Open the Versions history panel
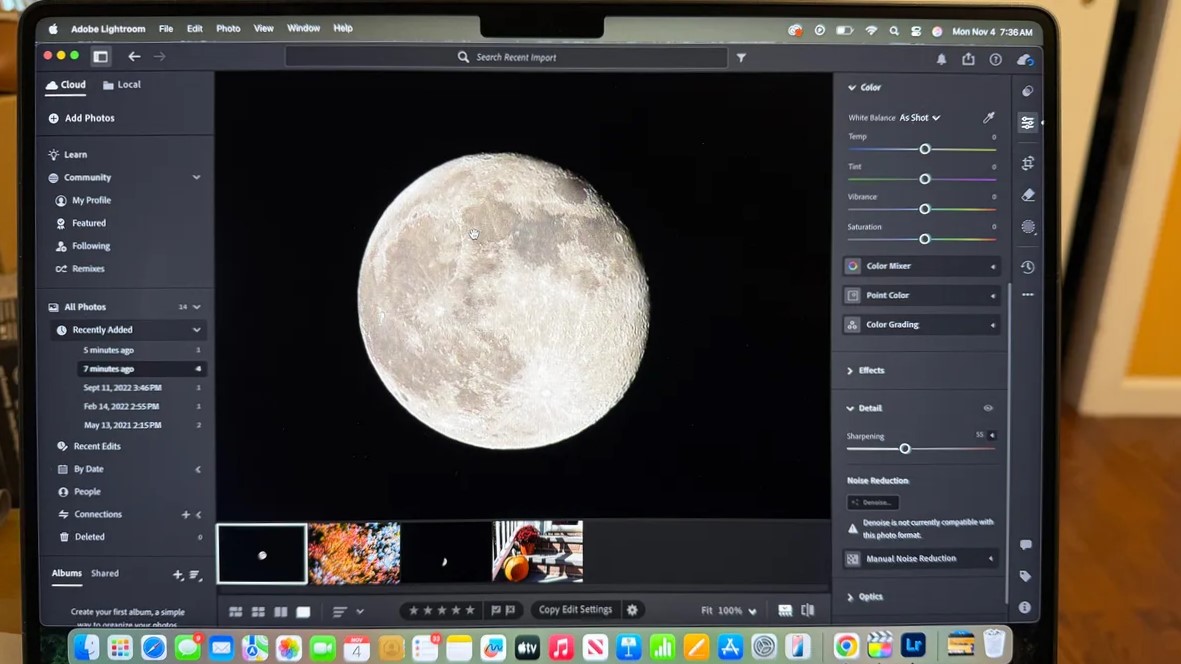The image size is (1181, 664). (x=1027, y=267)
